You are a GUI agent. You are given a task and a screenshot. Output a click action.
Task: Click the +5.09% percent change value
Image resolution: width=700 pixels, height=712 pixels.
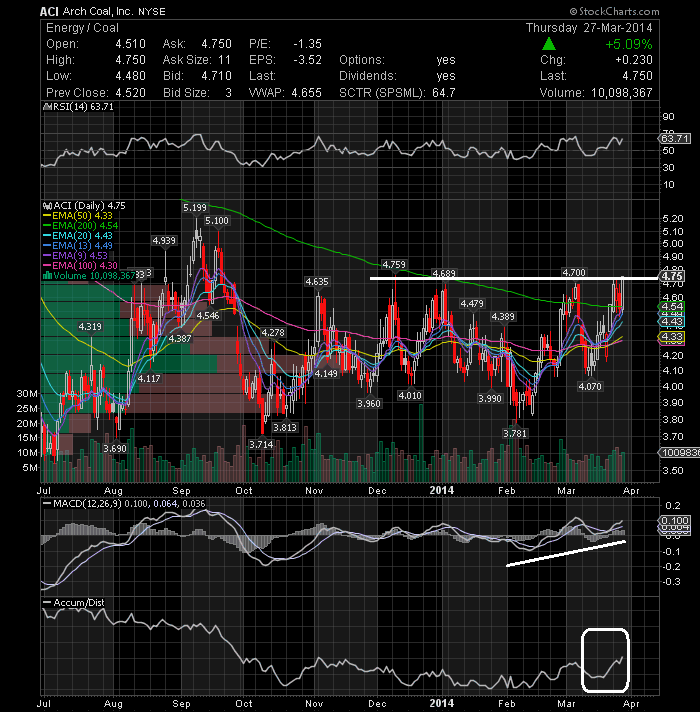click(x=629, y=44)
